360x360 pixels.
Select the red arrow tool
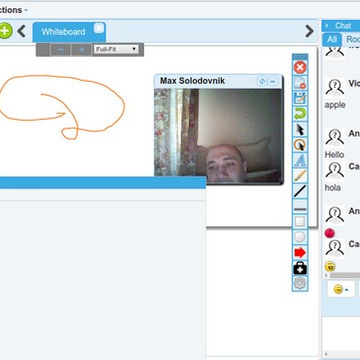[x=300, y=253]
